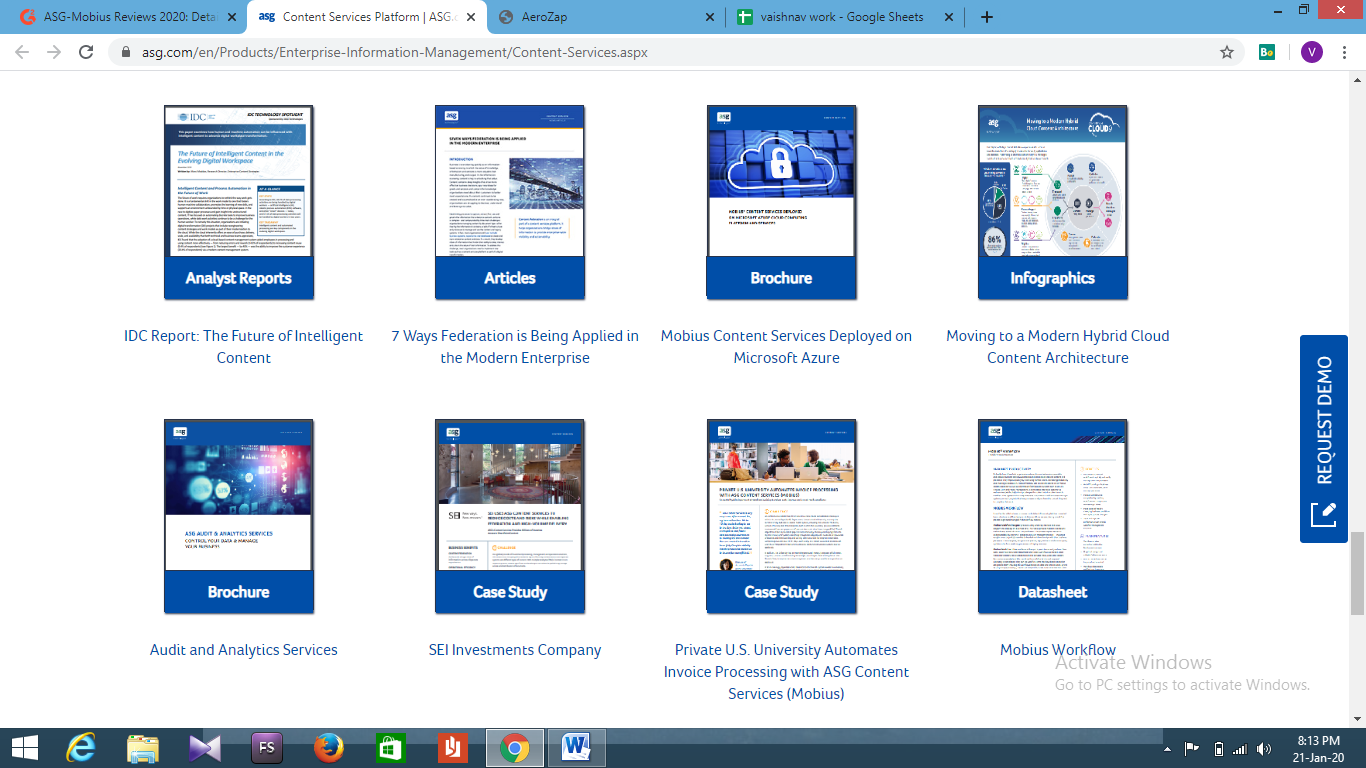Close the vaishnav work Google Sheets tab
The height and width of the screenshot is (768, 1366).
coord(950,17)
